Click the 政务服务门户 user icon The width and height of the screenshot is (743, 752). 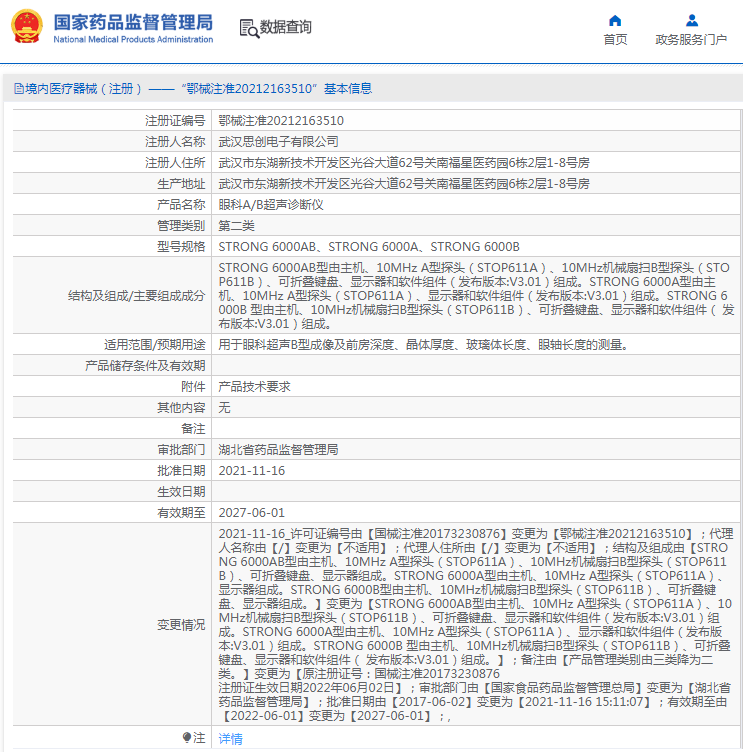(692, 21)
